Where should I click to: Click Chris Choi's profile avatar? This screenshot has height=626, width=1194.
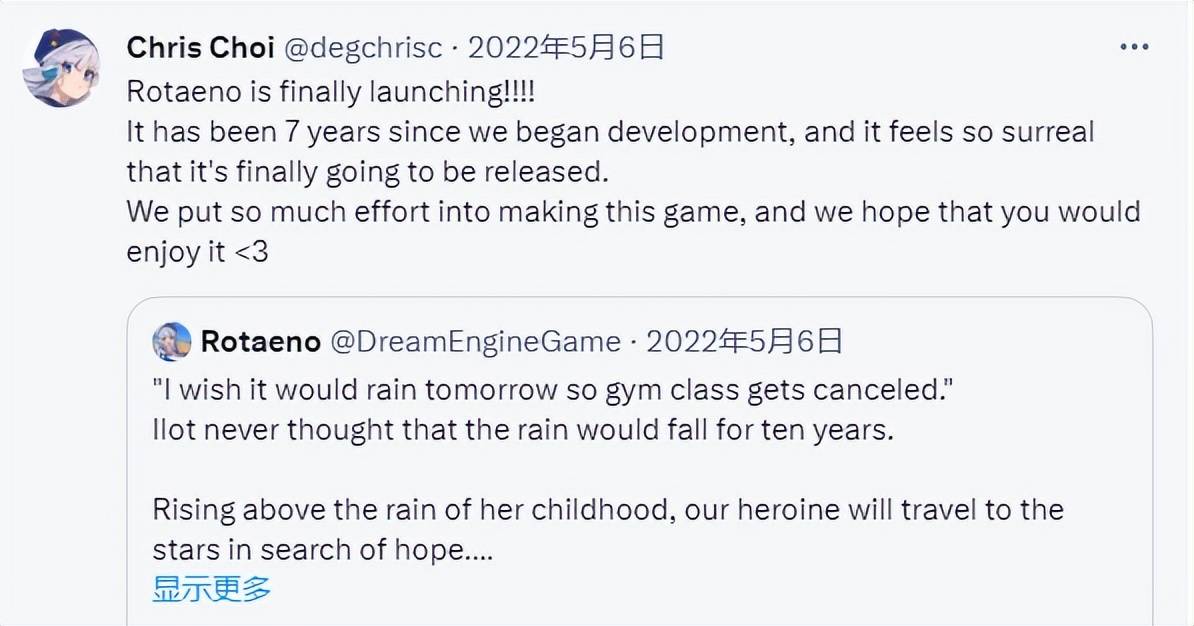pyautogui.click(x=62, y=68)
